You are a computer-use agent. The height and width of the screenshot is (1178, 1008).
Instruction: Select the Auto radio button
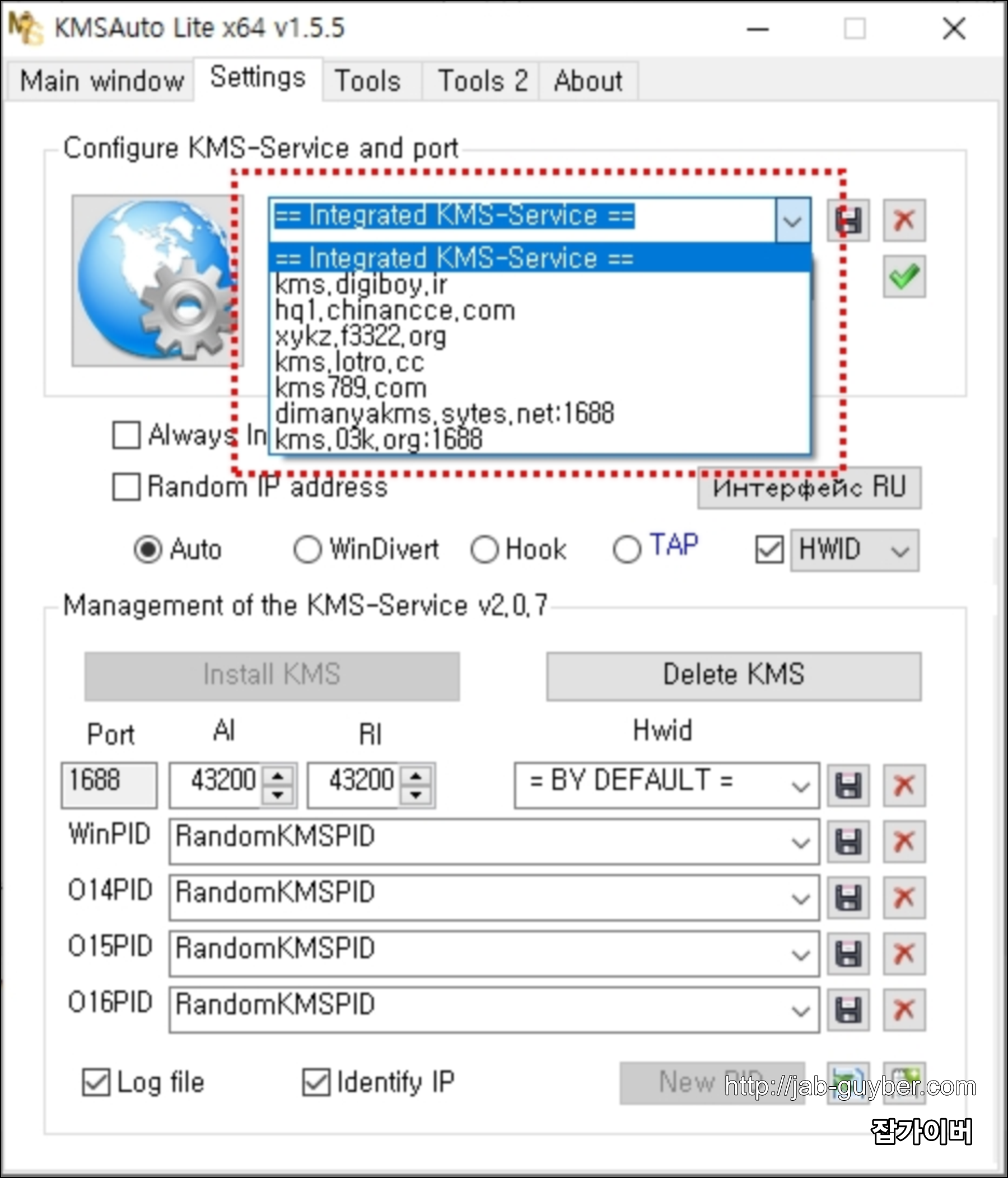coord(148,550)
